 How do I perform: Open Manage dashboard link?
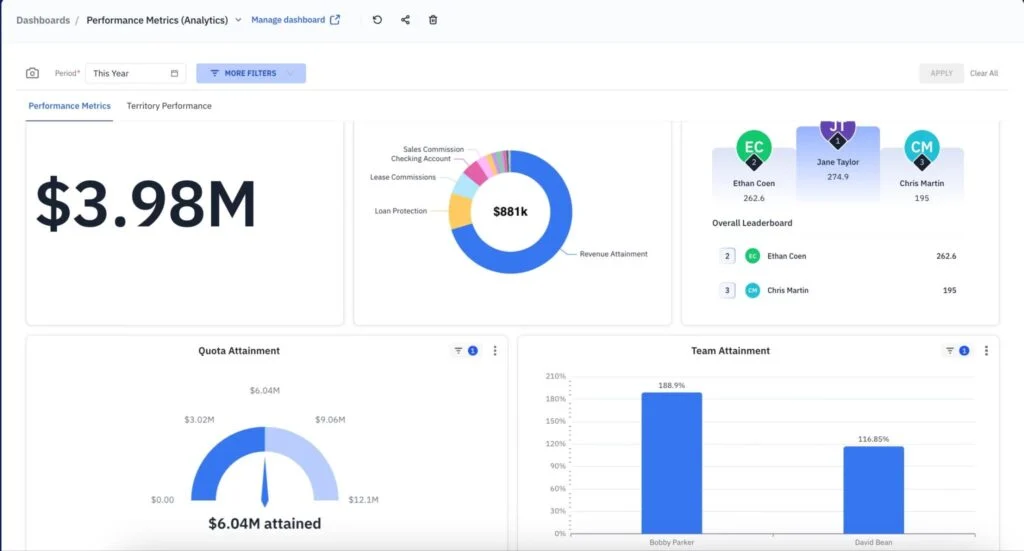pos(288,20)
